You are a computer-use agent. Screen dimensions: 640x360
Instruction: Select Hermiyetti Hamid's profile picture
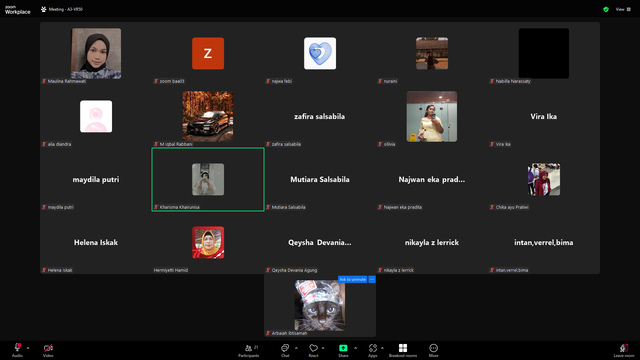click(x=208, y=242)
